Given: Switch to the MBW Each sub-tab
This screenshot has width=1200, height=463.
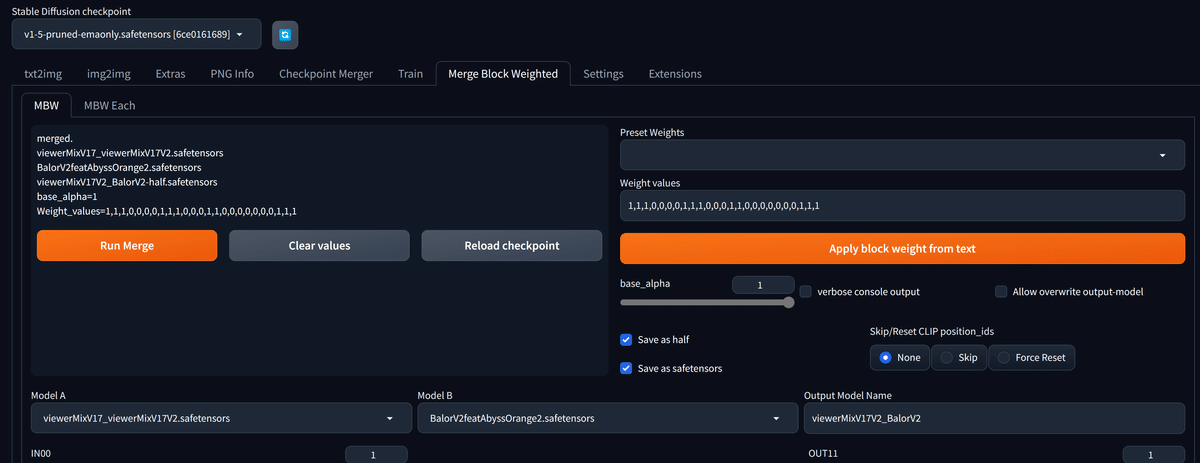Looking at the screenshot, I should [x=109, y=105].
